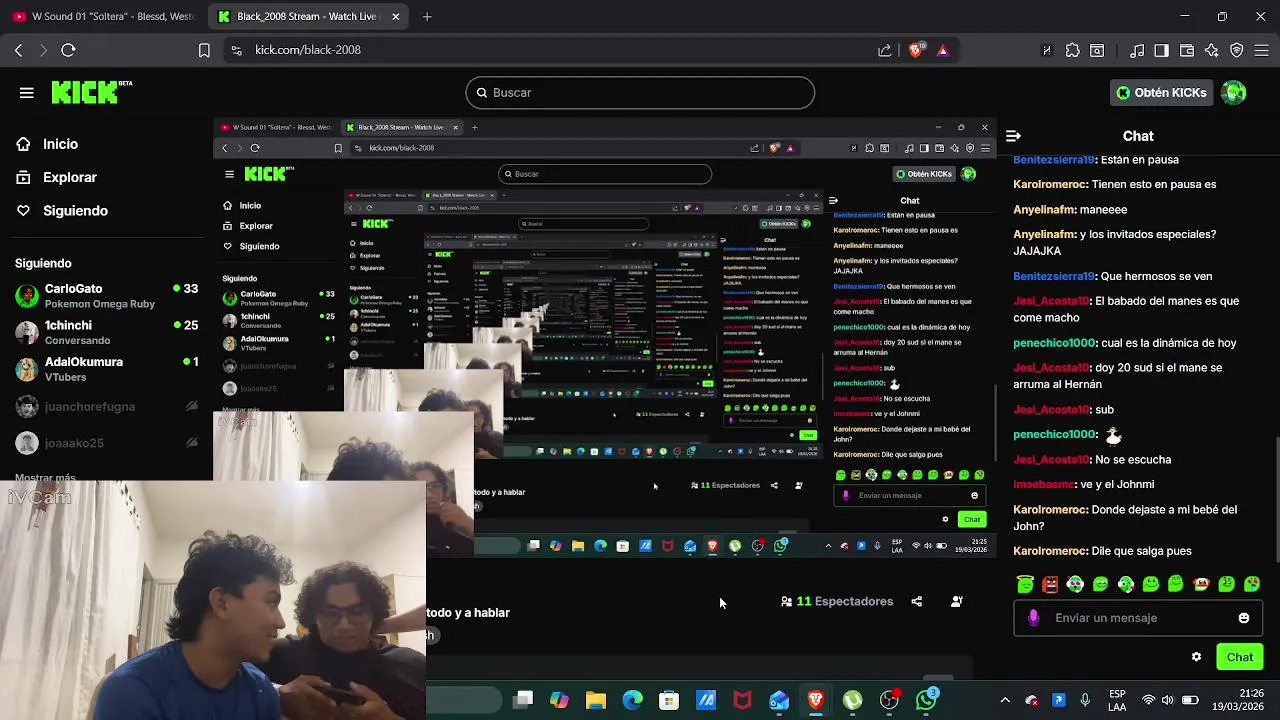Click username Karolromeroc saying Dile que salga pues
1280x720 pixels.
(1050, 551)
